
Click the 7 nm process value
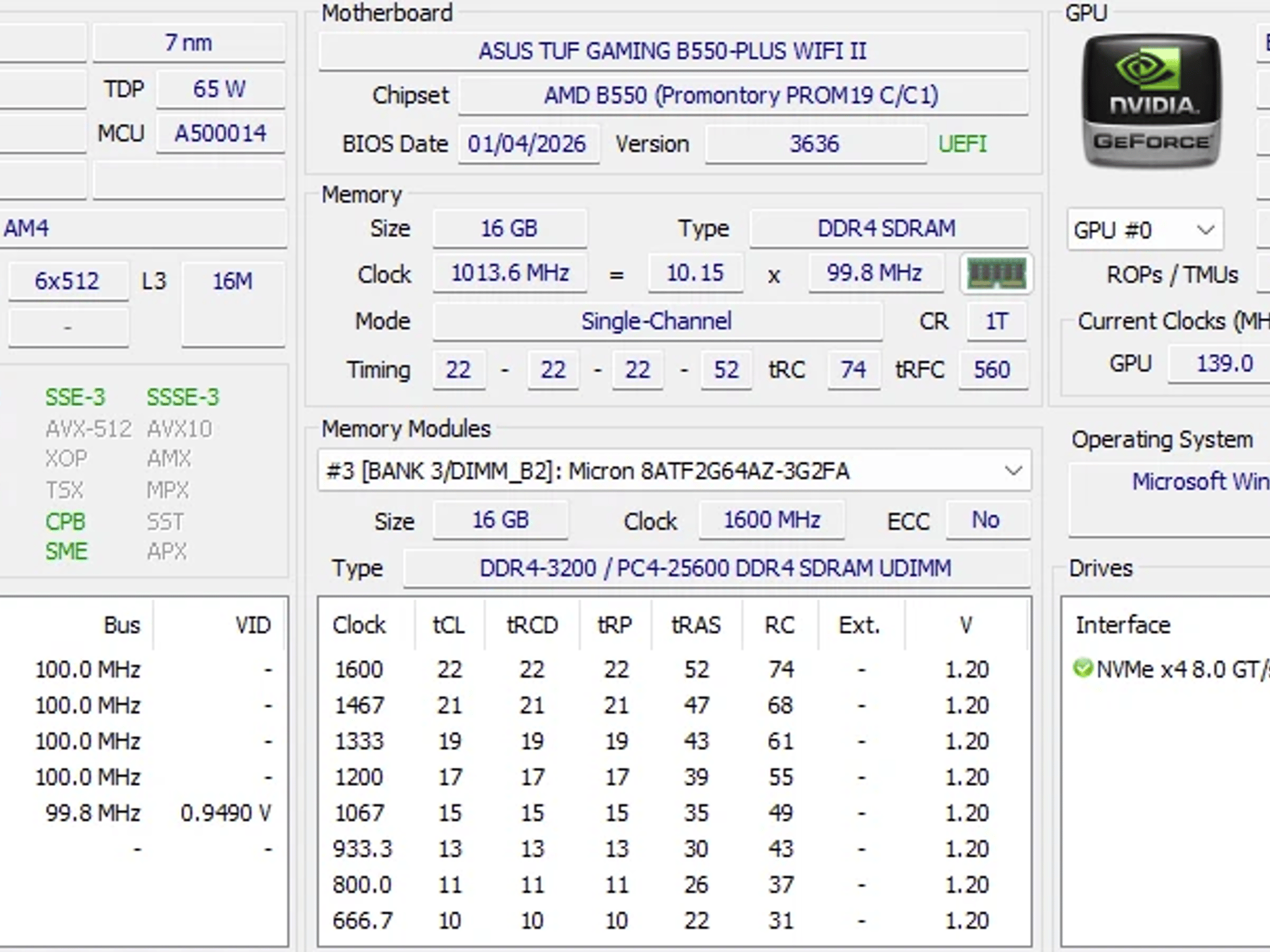(189, 43)
